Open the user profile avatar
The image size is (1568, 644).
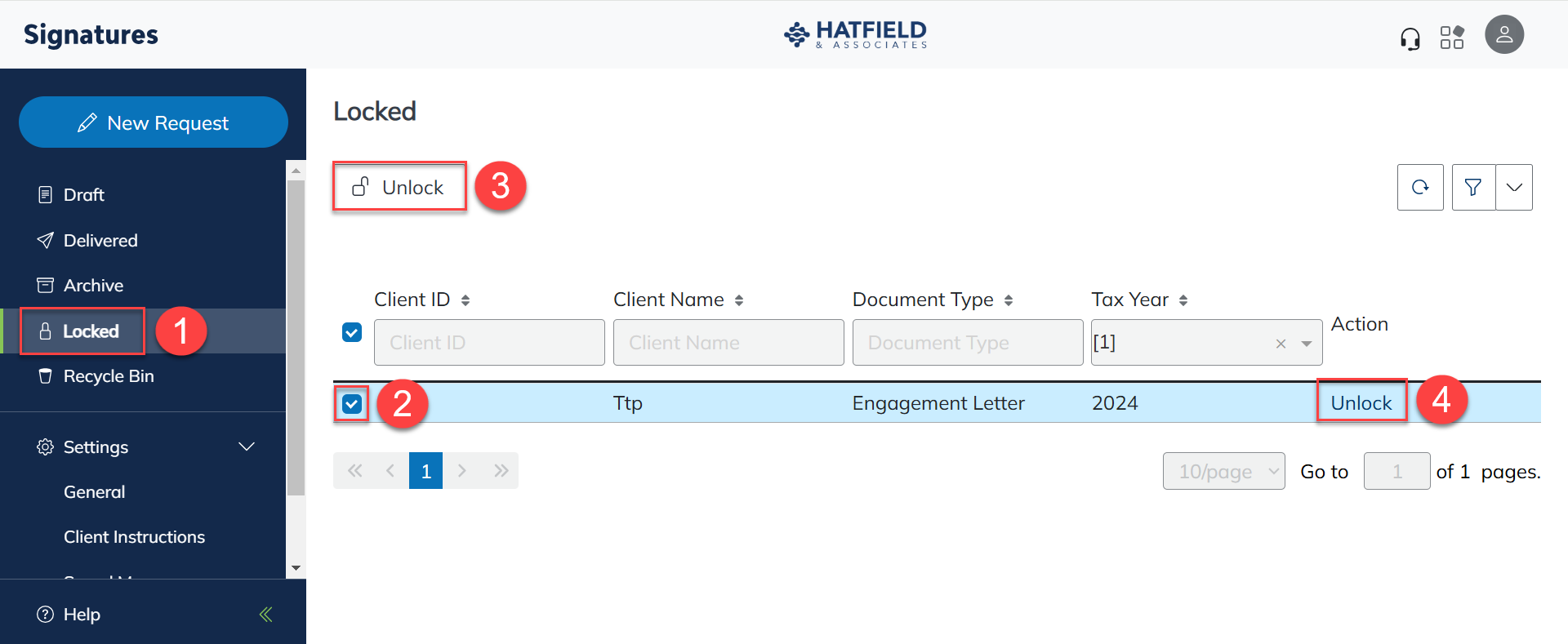coord(1504,34)
